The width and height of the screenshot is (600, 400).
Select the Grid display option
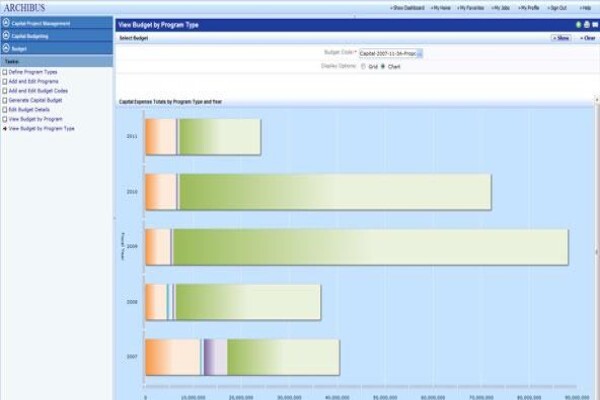(x=363, y=67)
